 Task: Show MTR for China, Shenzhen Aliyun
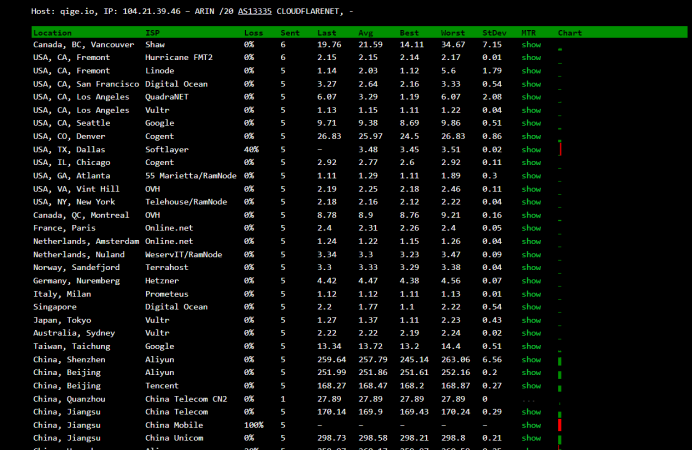[x=531, y=360]
